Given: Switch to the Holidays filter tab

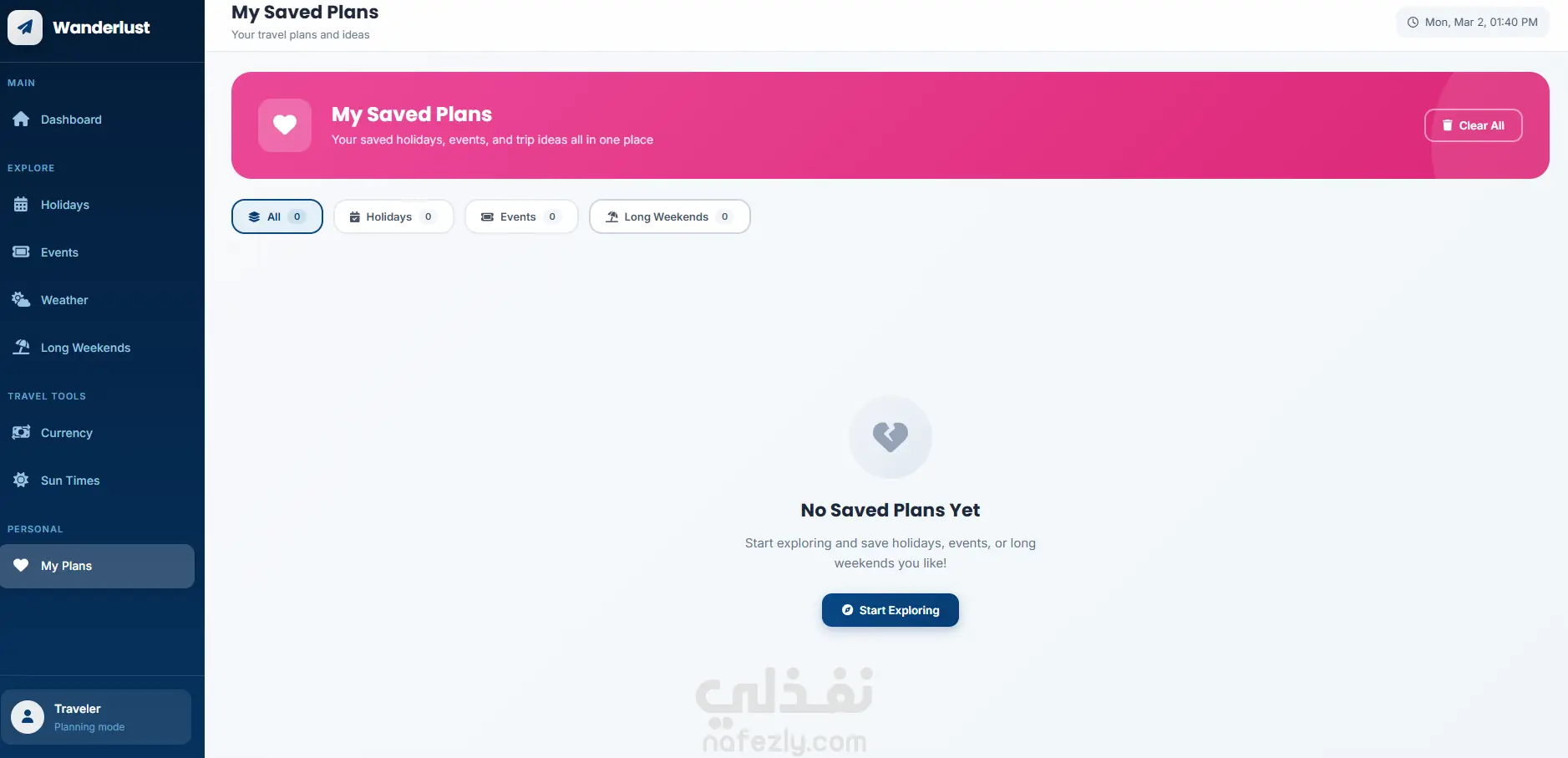Looking at the screenshot, I should (x=393, y=216).
